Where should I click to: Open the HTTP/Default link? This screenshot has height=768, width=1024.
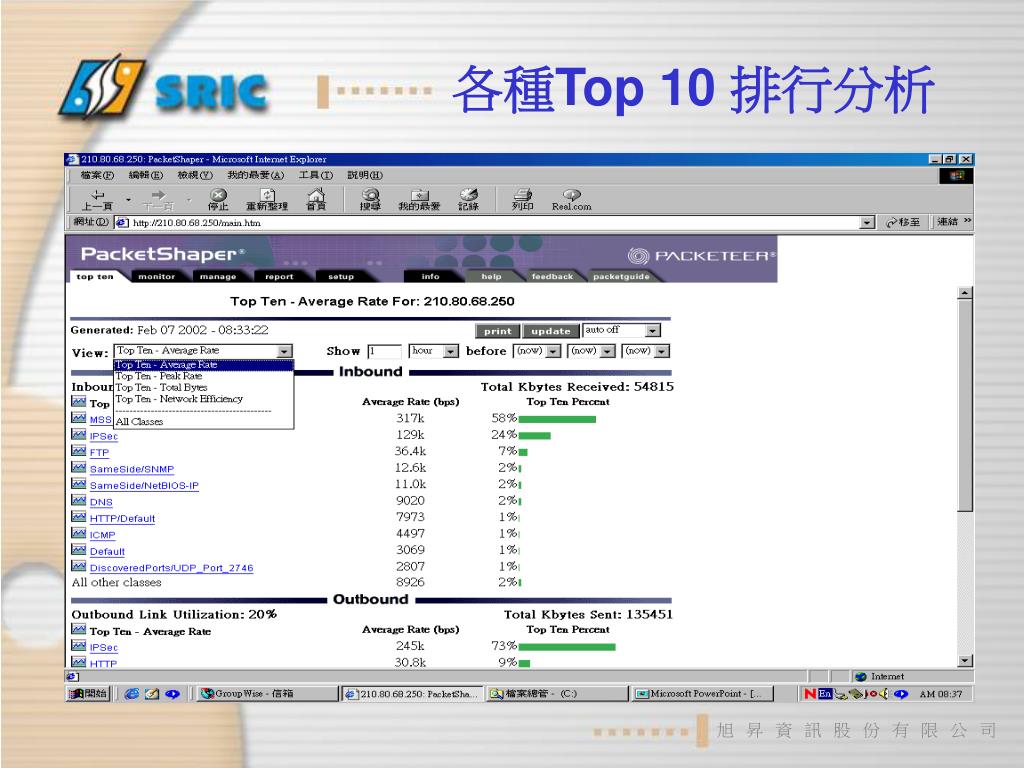click(x=123, y=519)
